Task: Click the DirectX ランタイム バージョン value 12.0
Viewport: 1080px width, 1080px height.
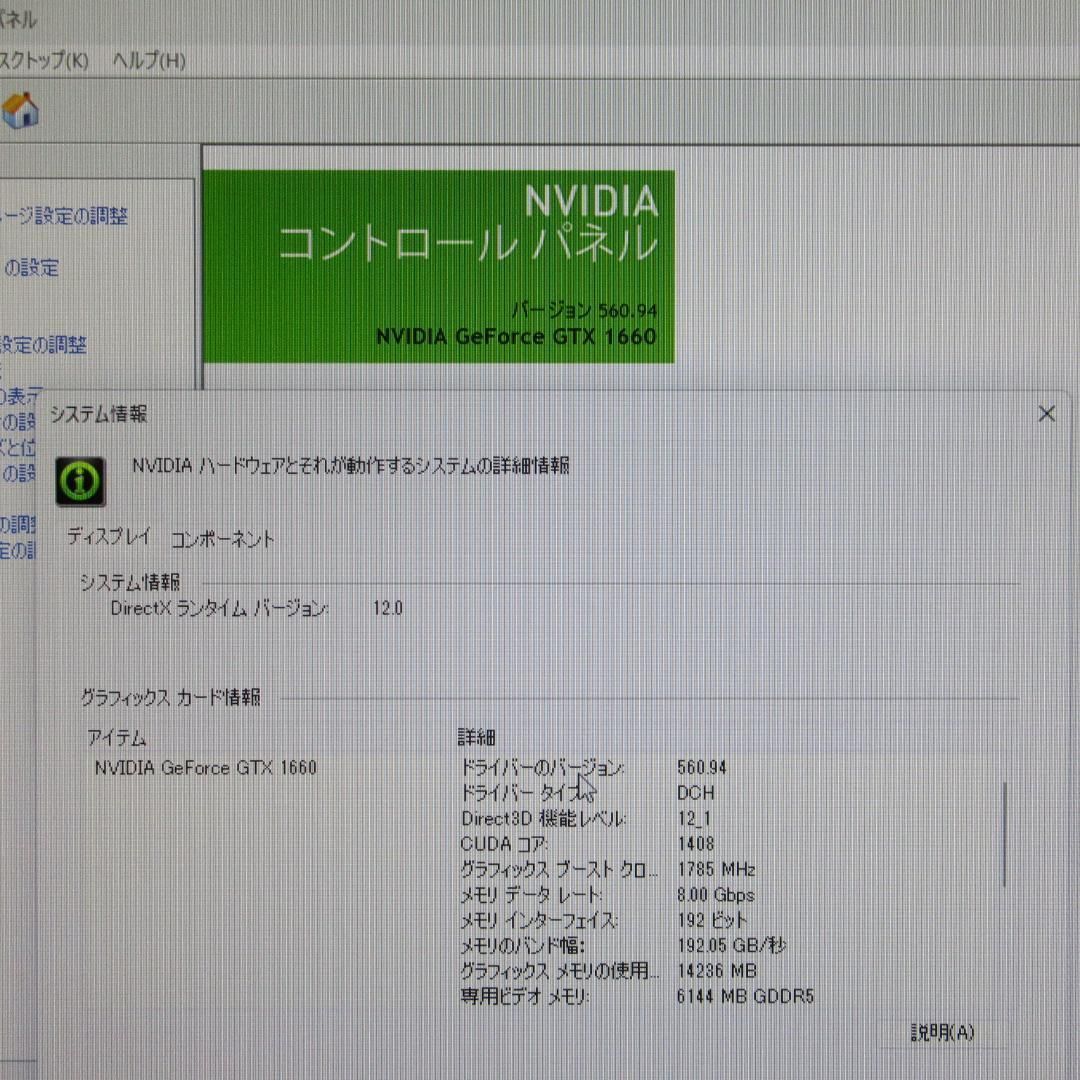Action: click(x=390, y=608)
